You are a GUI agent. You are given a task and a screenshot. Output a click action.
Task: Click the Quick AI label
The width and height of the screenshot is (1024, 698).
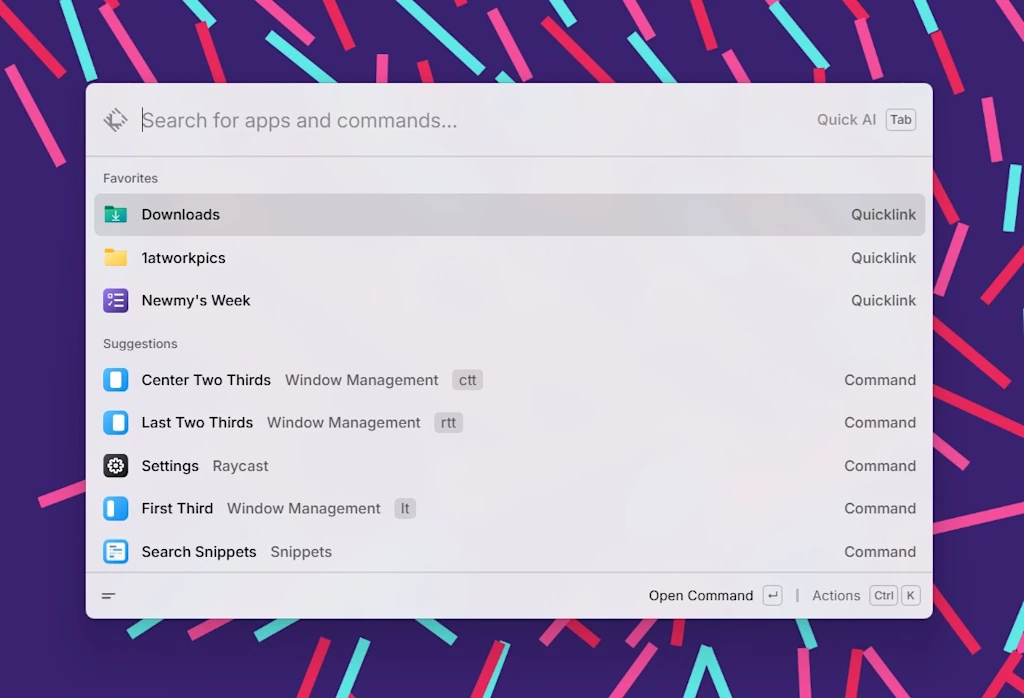click(x=845, y=119)
